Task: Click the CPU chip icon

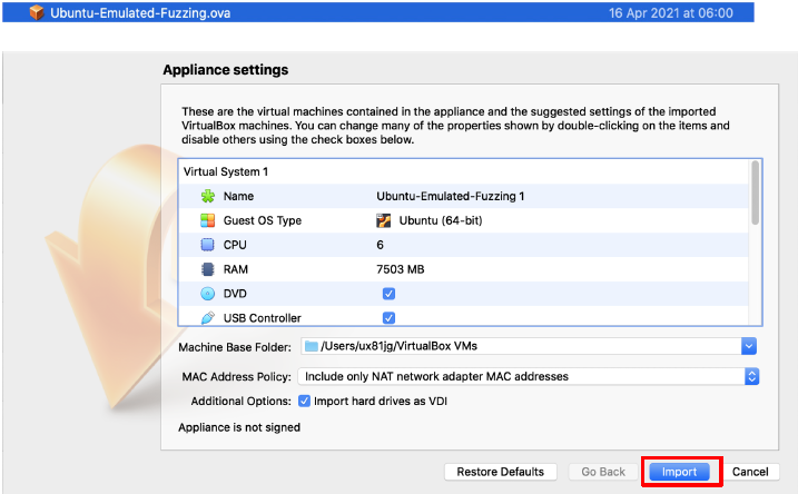Action: coord(208,245)
